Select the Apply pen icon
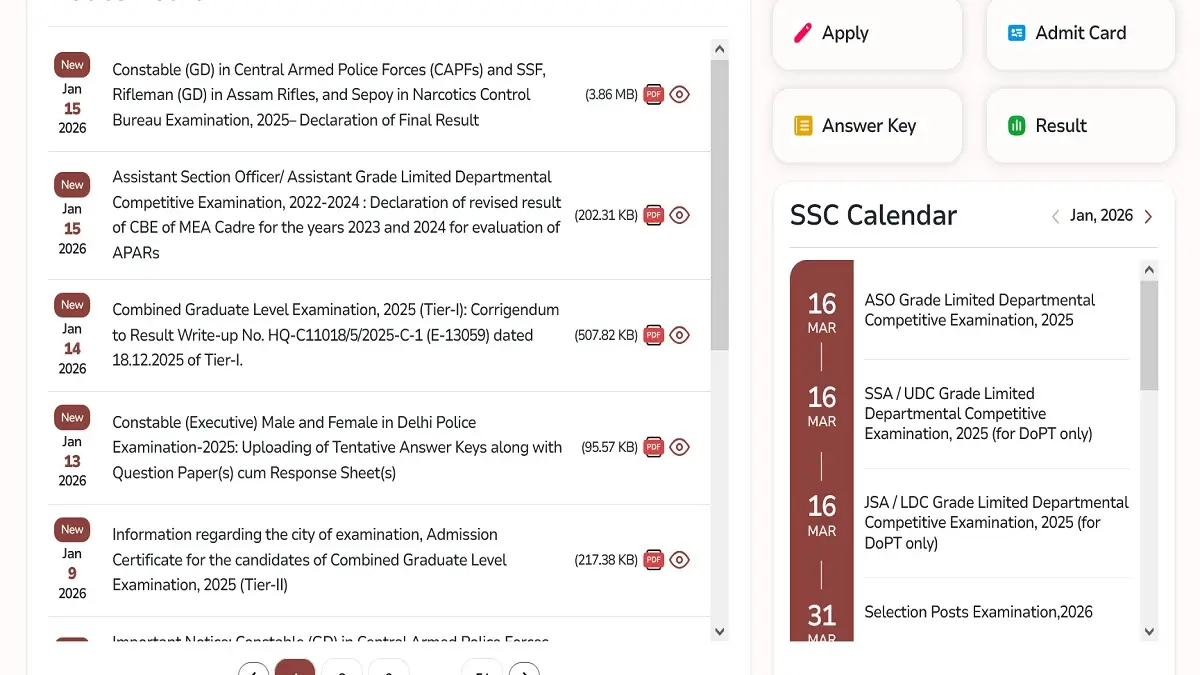 (800, 33)
